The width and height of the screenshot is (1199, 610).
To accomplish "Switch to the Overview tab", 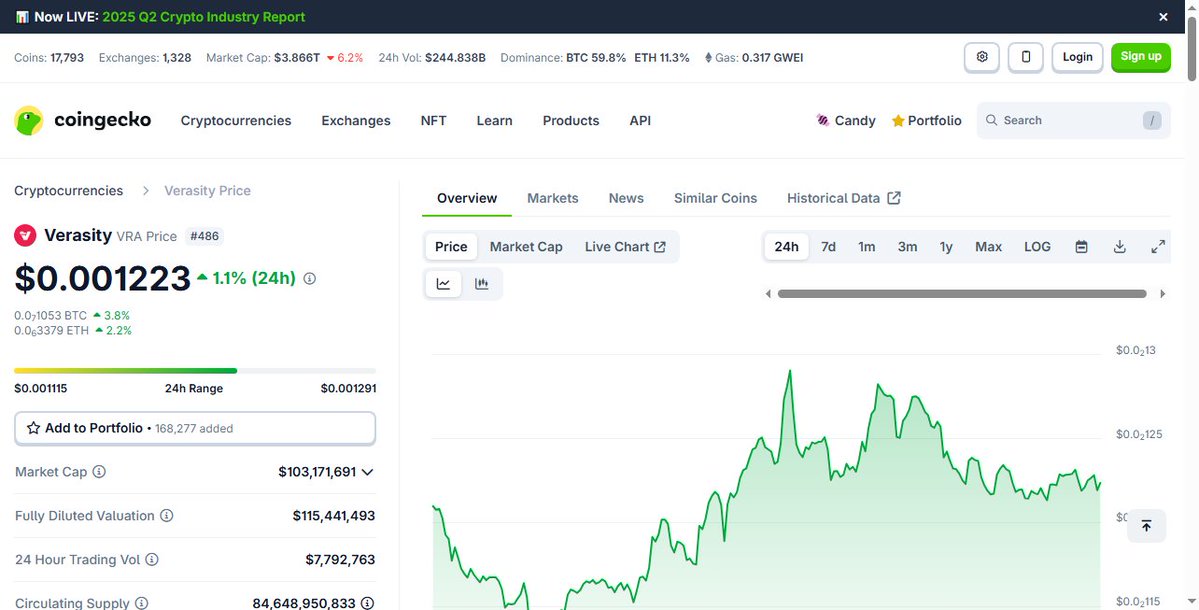I will coord(466,198).
